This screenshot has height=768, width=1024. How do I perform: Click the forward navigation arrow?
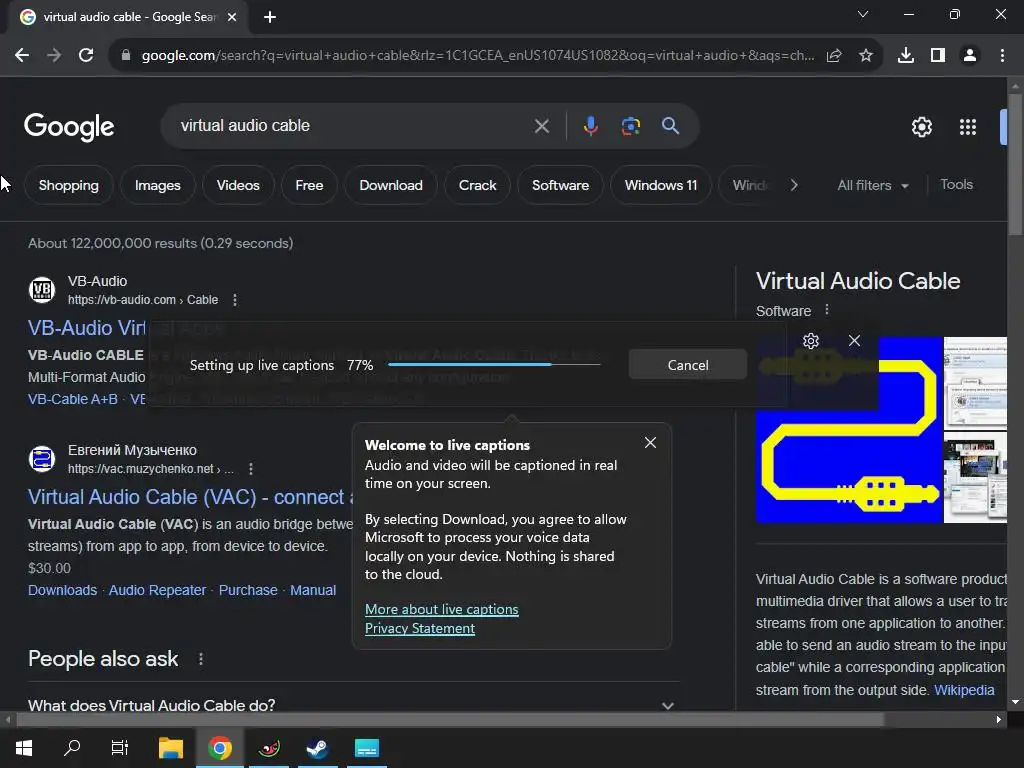pos(54,56)
